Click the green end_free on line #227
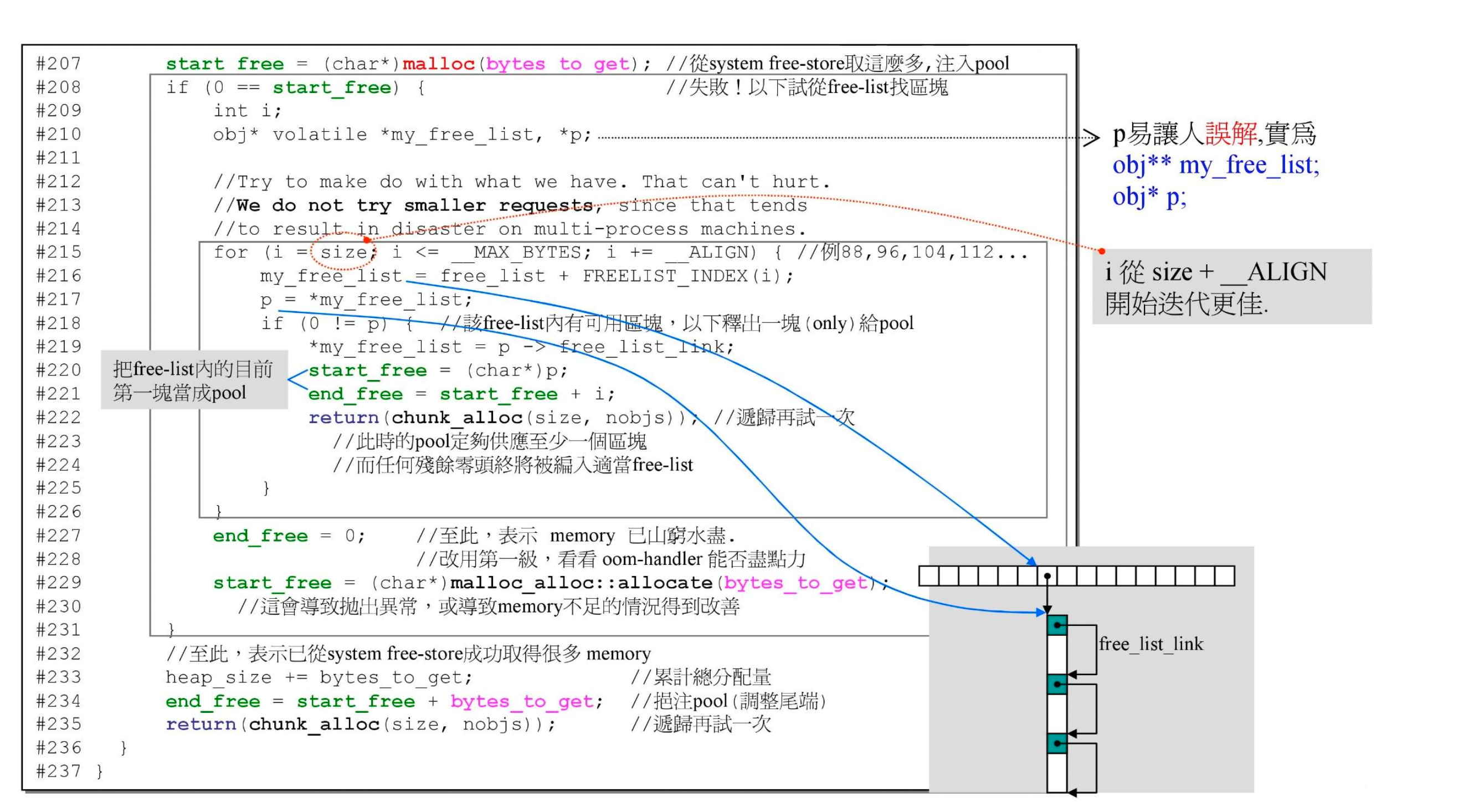This screenshot has height=812, width=1479. point(260,536)
